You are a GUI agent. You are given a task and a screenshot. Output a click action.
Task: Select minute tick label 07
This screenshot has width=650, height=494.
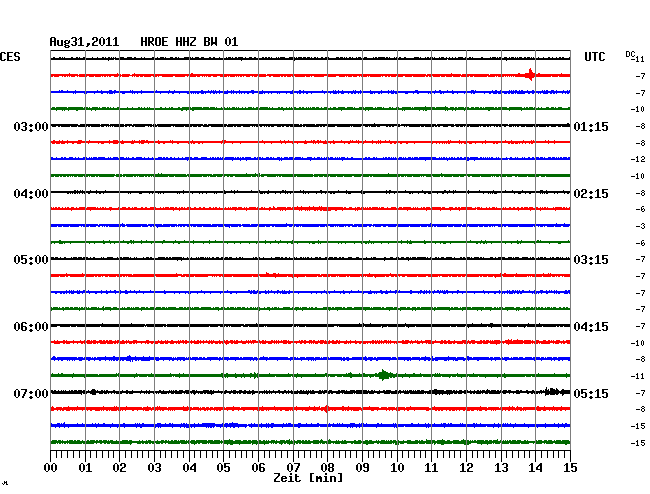pyautogui.click(x=293, y=468)
